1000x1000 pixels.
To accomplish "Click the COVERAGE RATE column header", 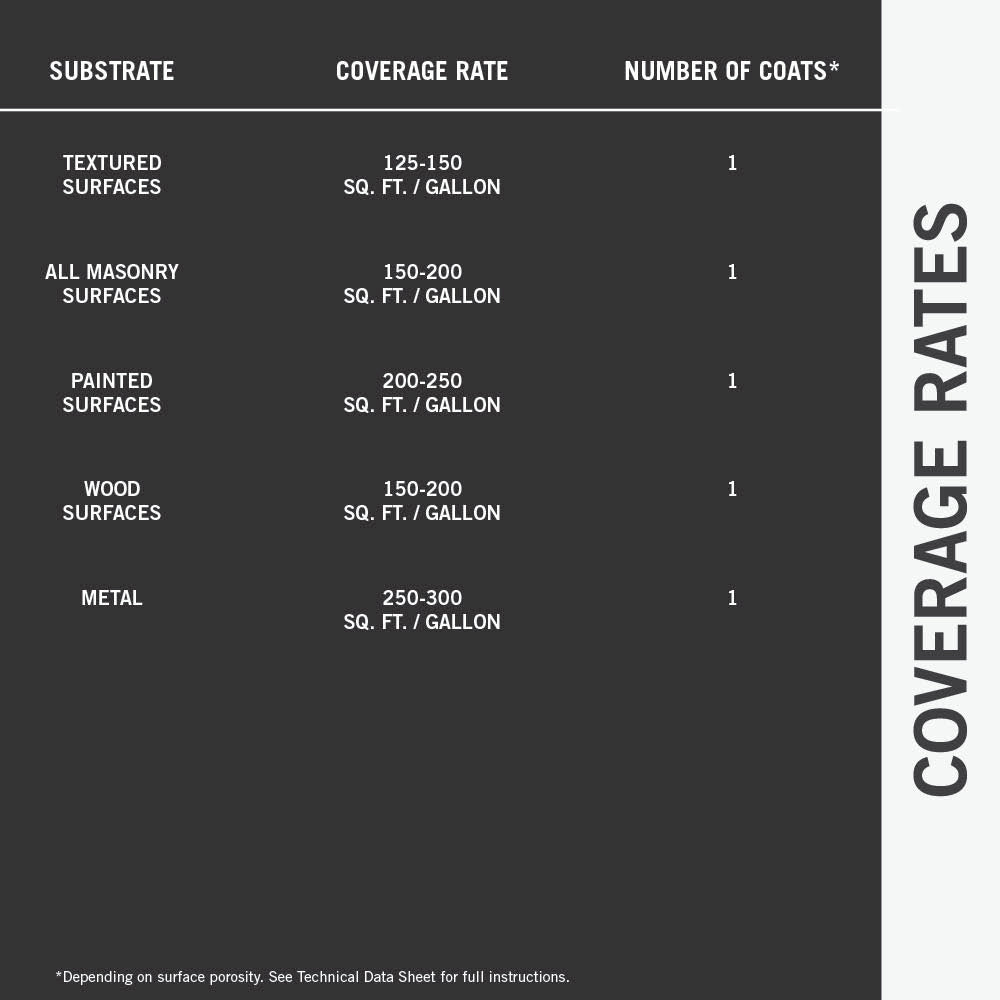I will click(x=422, y=71).
